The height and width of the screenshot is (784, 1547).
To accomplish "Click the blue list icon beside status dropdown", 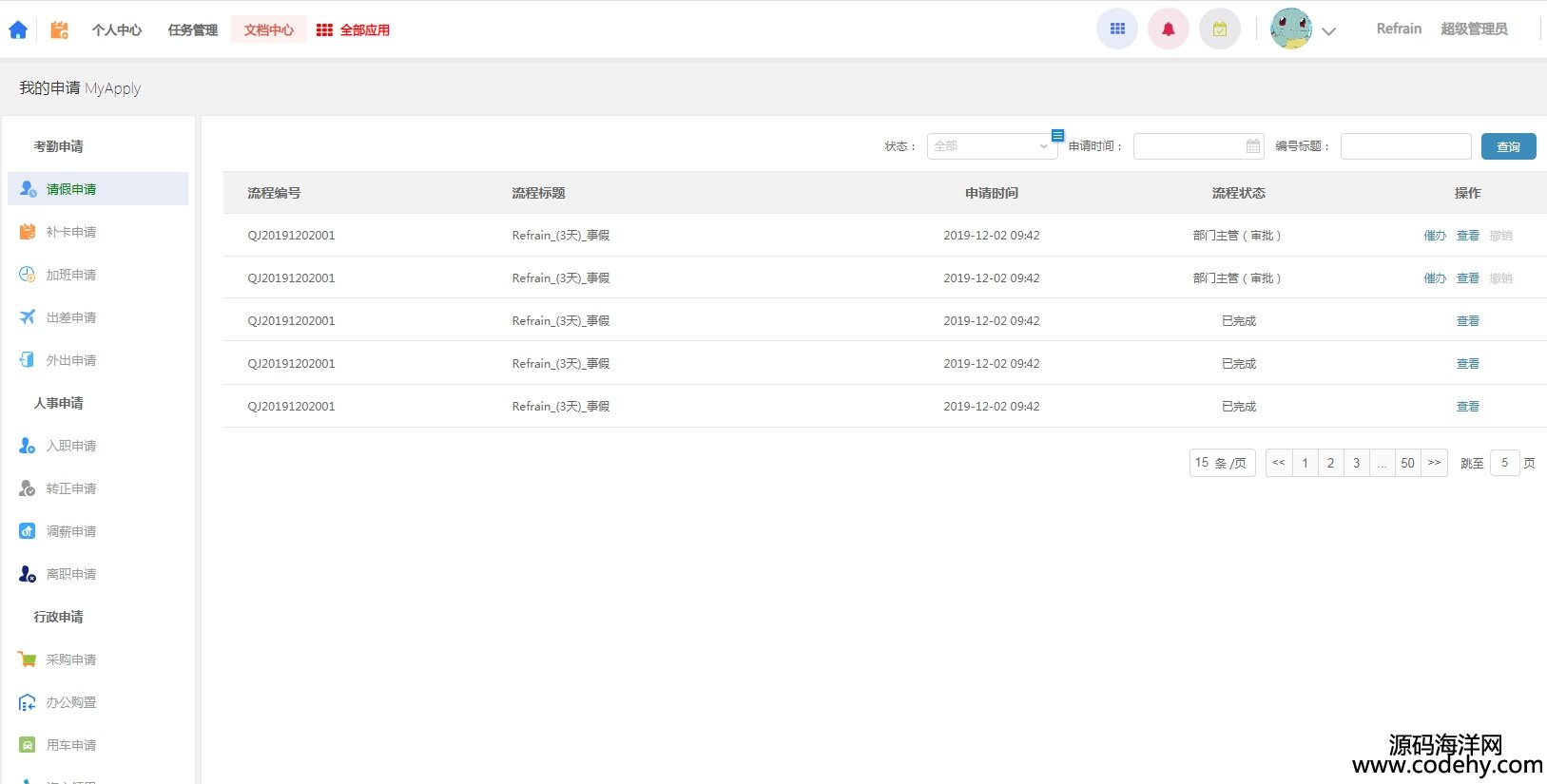I will point(1057,135).
